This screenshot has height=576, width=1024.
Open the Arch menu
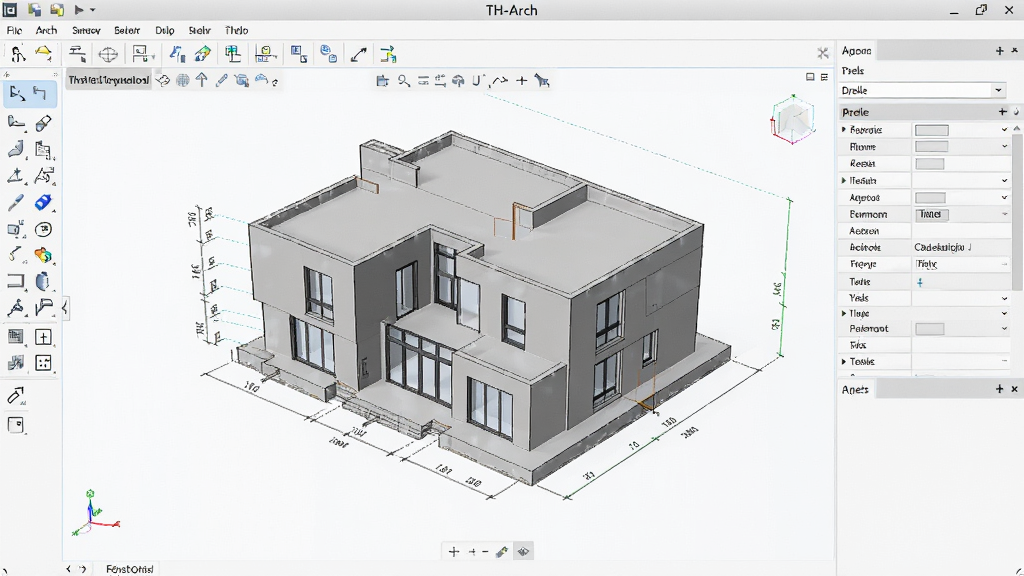(46, 30)
